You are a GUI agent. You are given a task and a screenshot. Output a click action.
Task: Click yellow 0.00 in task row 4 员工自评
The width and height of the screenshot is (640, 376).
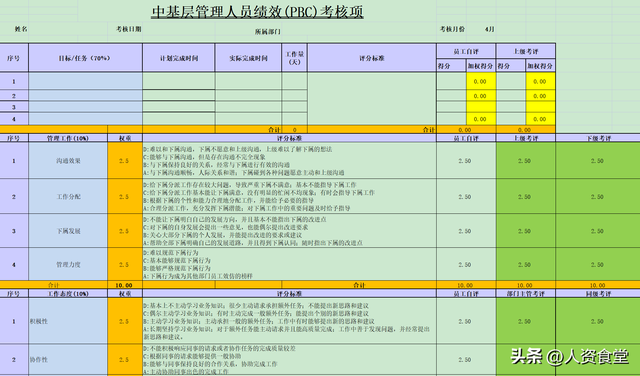481,119
